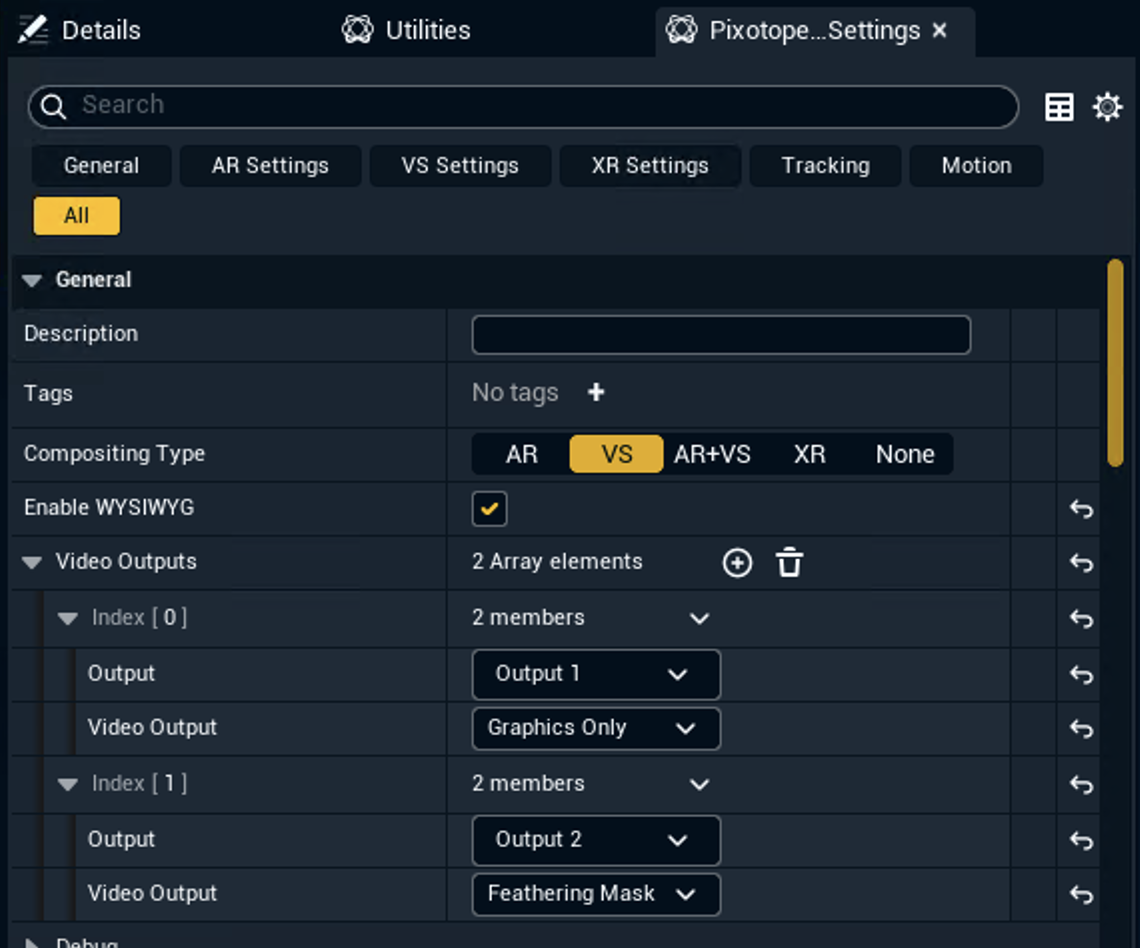Image resolution: width=1140 pixels, height=948 pixels.
Task: Reset Output 1 row to default
Action: [x=1081, y=675]
